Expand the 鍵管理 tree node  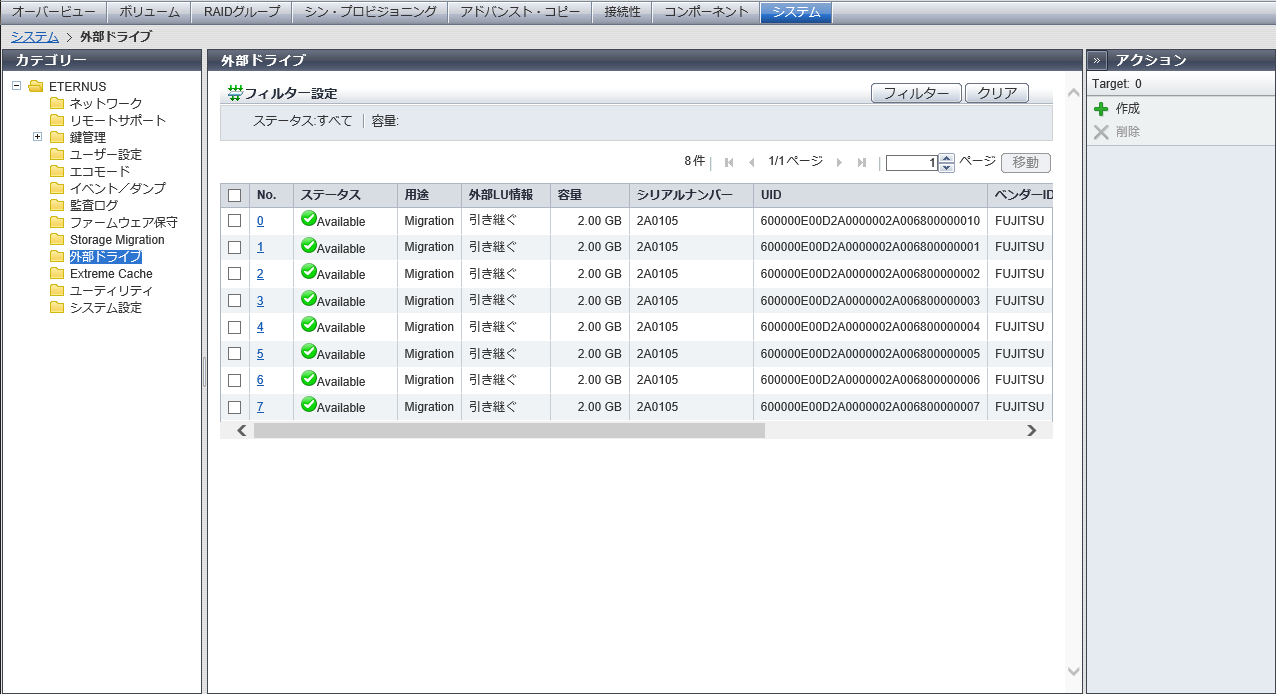(x=37, y=137)
